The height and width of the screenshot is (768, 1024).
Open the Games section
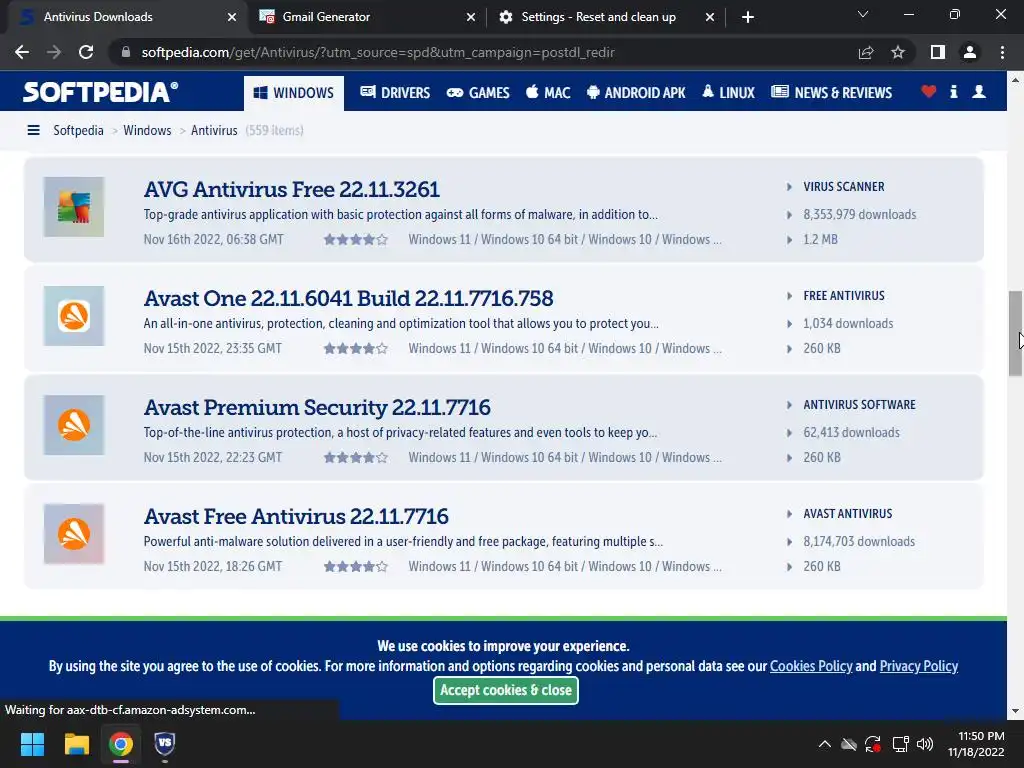478,93
